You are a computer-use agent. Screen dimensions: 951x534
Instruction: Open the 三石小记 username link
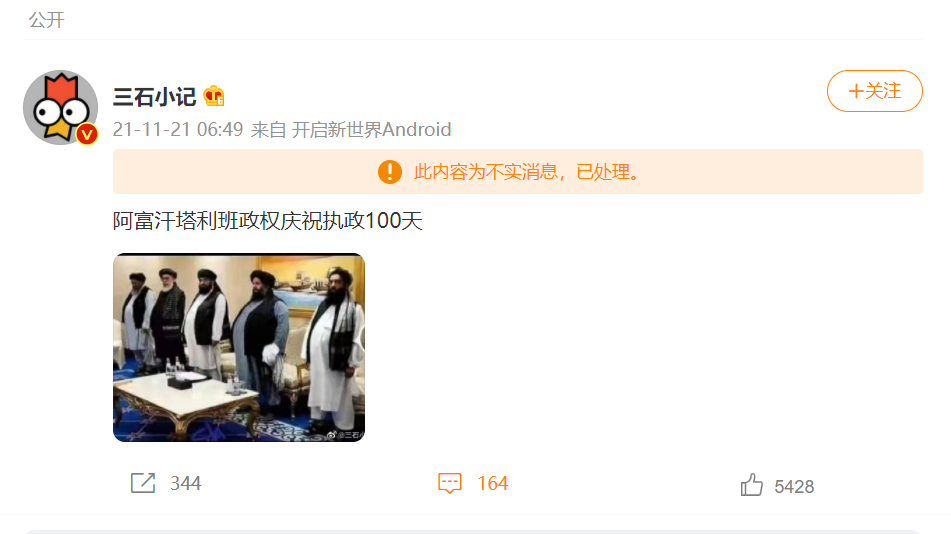pyautogui.click(x=155, y=97)
